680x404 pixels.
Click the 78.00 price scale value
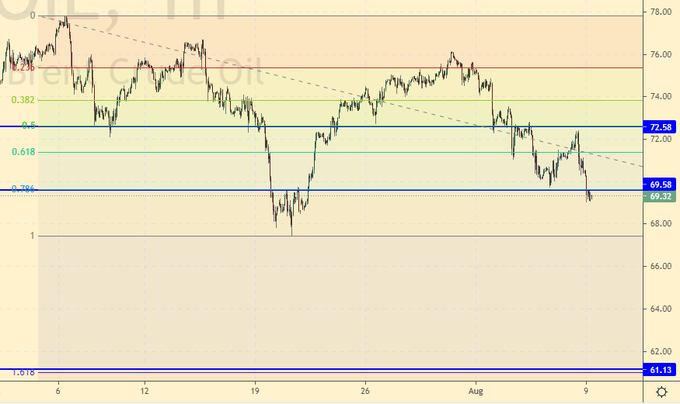(660, 12)
